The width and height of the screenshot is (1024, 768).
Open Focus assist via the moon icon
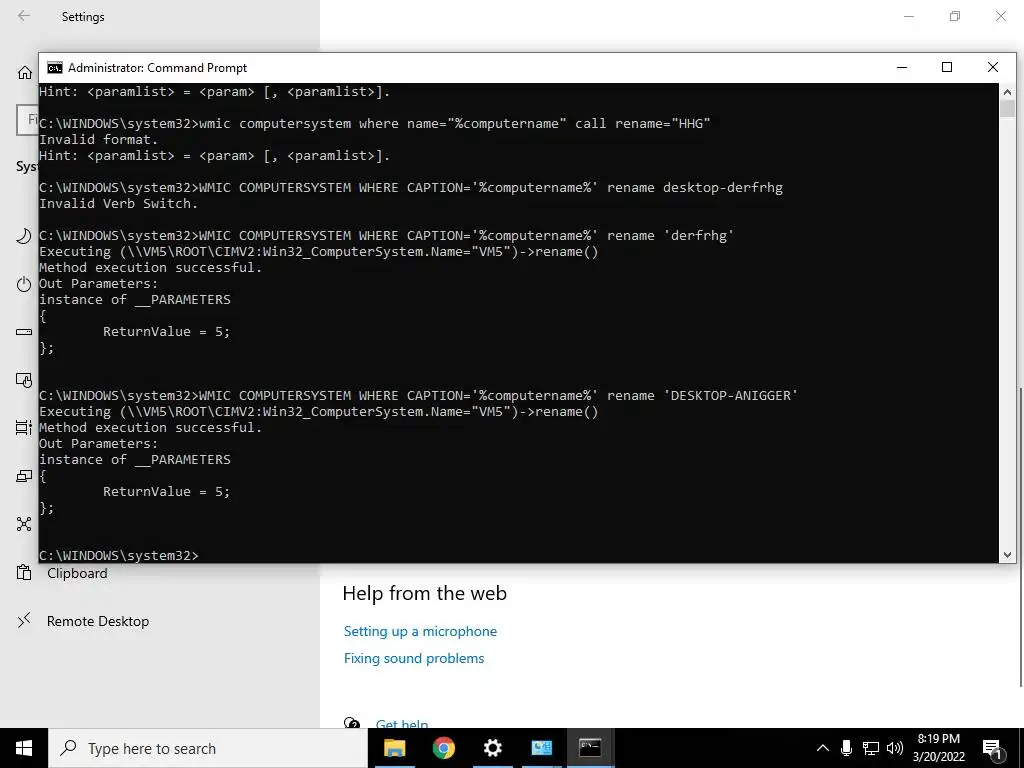click(x=24, y=236)
